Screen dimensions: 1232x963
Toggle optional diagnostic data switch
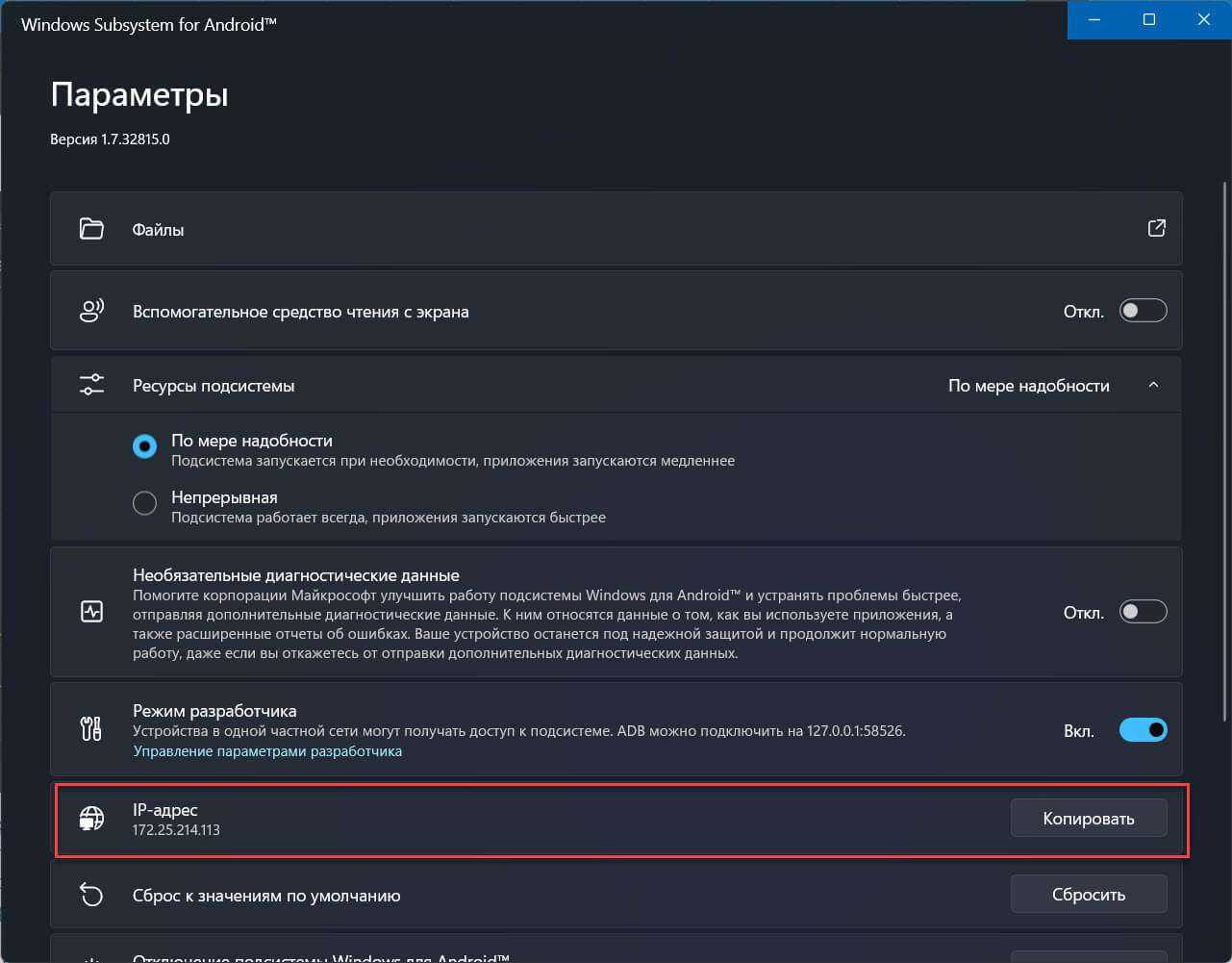(x=1143, y=612)
